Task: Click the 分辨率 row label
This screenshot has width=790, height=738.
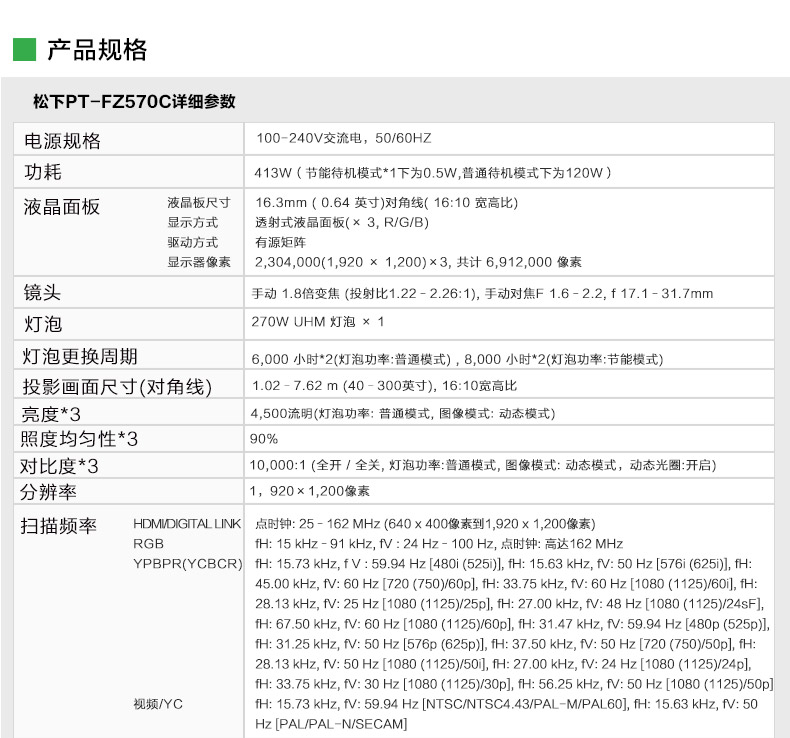Action: click(48, 492)
